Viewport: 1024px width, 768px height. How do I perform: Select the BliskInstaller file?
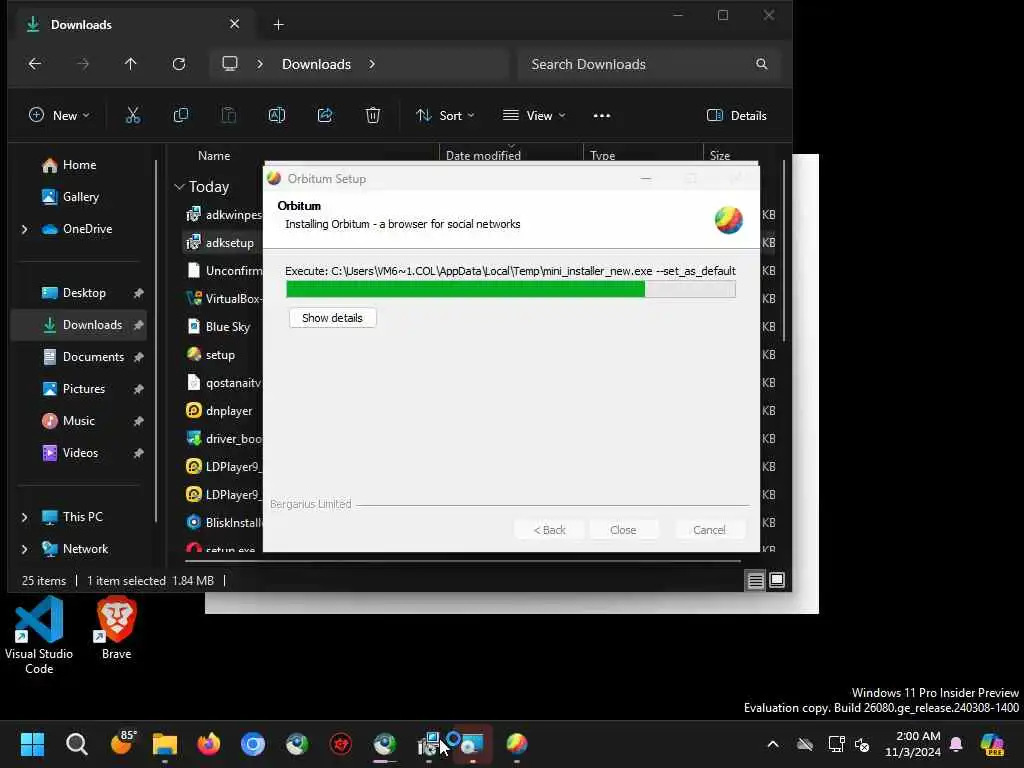pyautogui.click(x=223, y=523)
